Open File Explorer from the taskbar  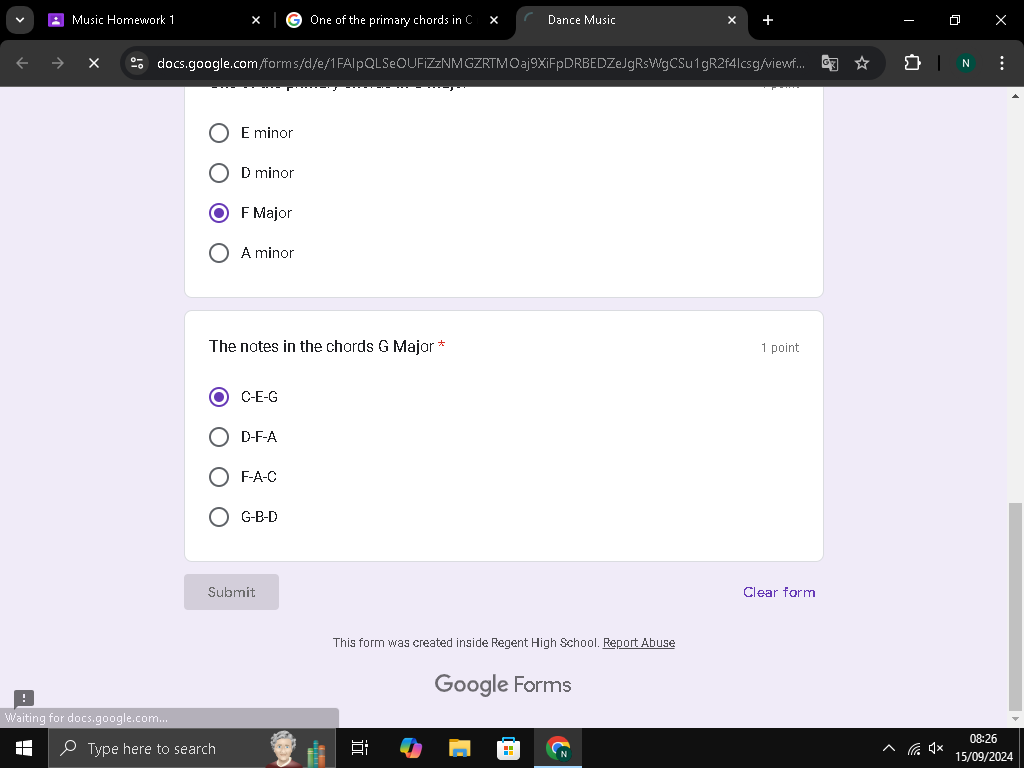[460, 748]
